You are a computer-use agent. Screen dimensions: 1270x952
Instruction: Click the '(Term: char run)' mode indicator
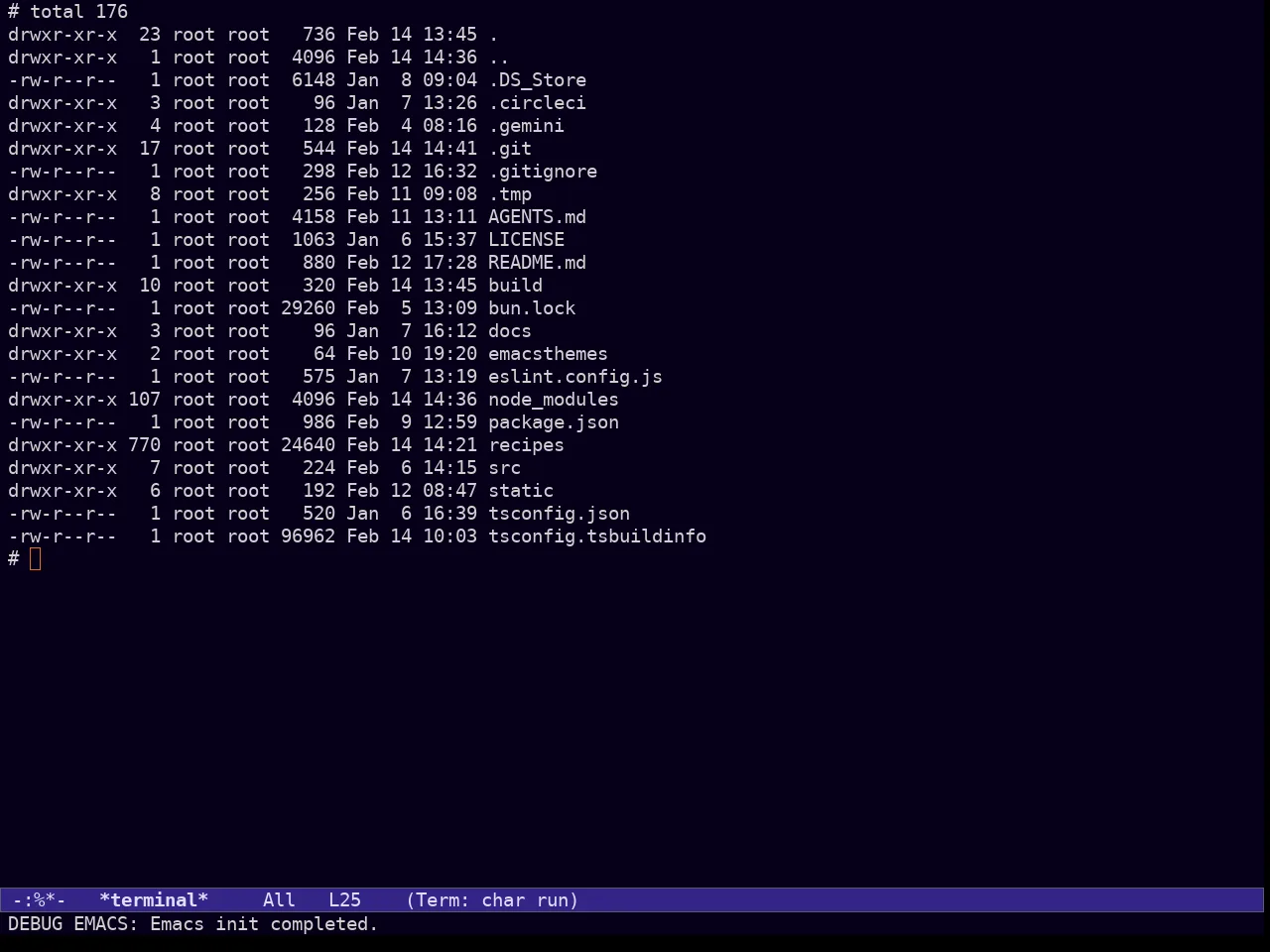click(x=492, y=900)
